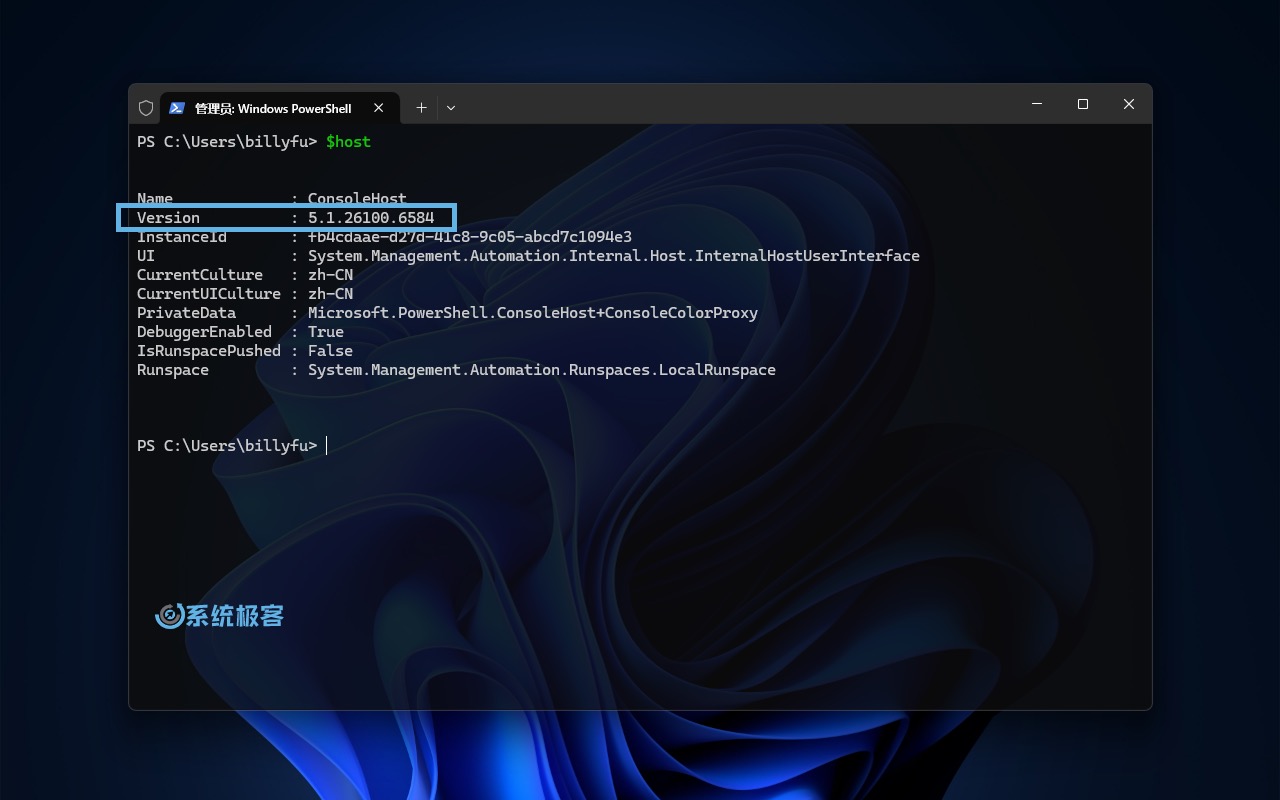Click the PowerShell icon on the tab

(177, 108)
